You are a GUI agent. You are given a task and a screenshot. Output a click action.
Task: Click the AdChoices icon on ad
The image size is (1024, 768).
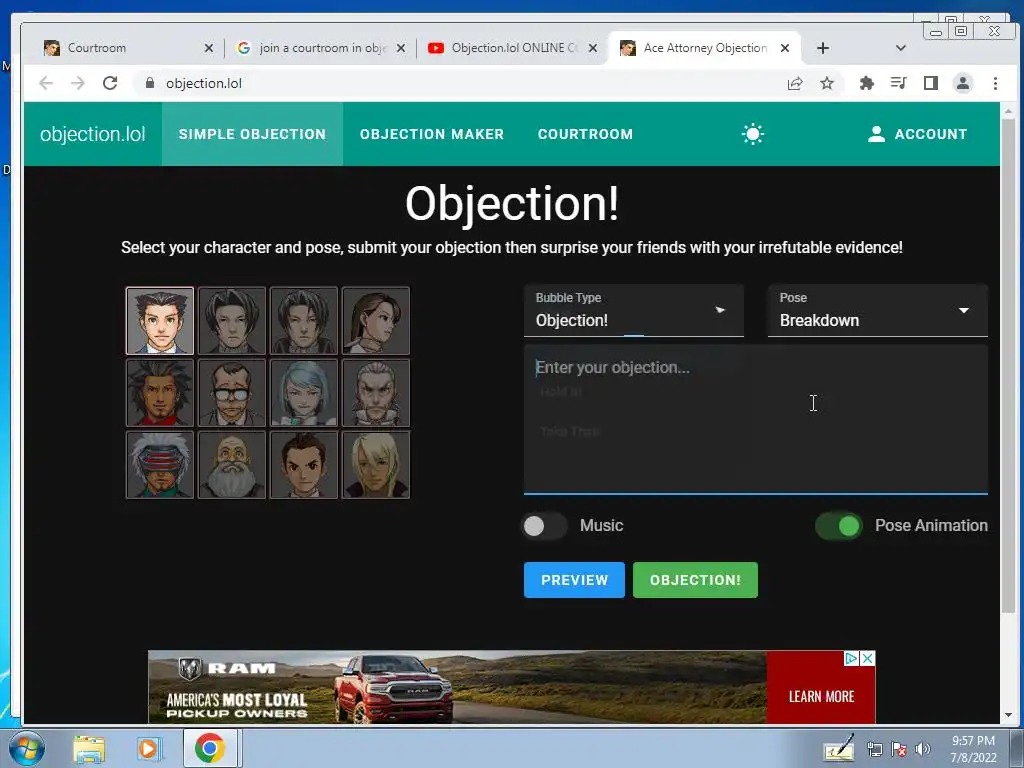point(851,658)
